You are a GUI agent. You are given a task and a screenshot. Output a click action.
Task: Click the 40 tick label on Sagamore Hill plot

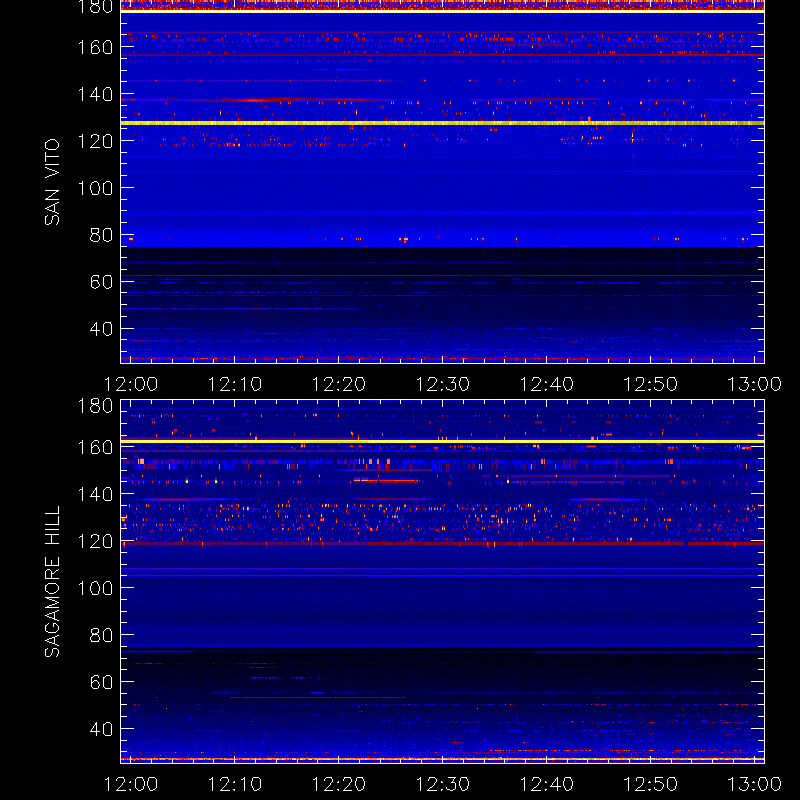click(101, 729)
